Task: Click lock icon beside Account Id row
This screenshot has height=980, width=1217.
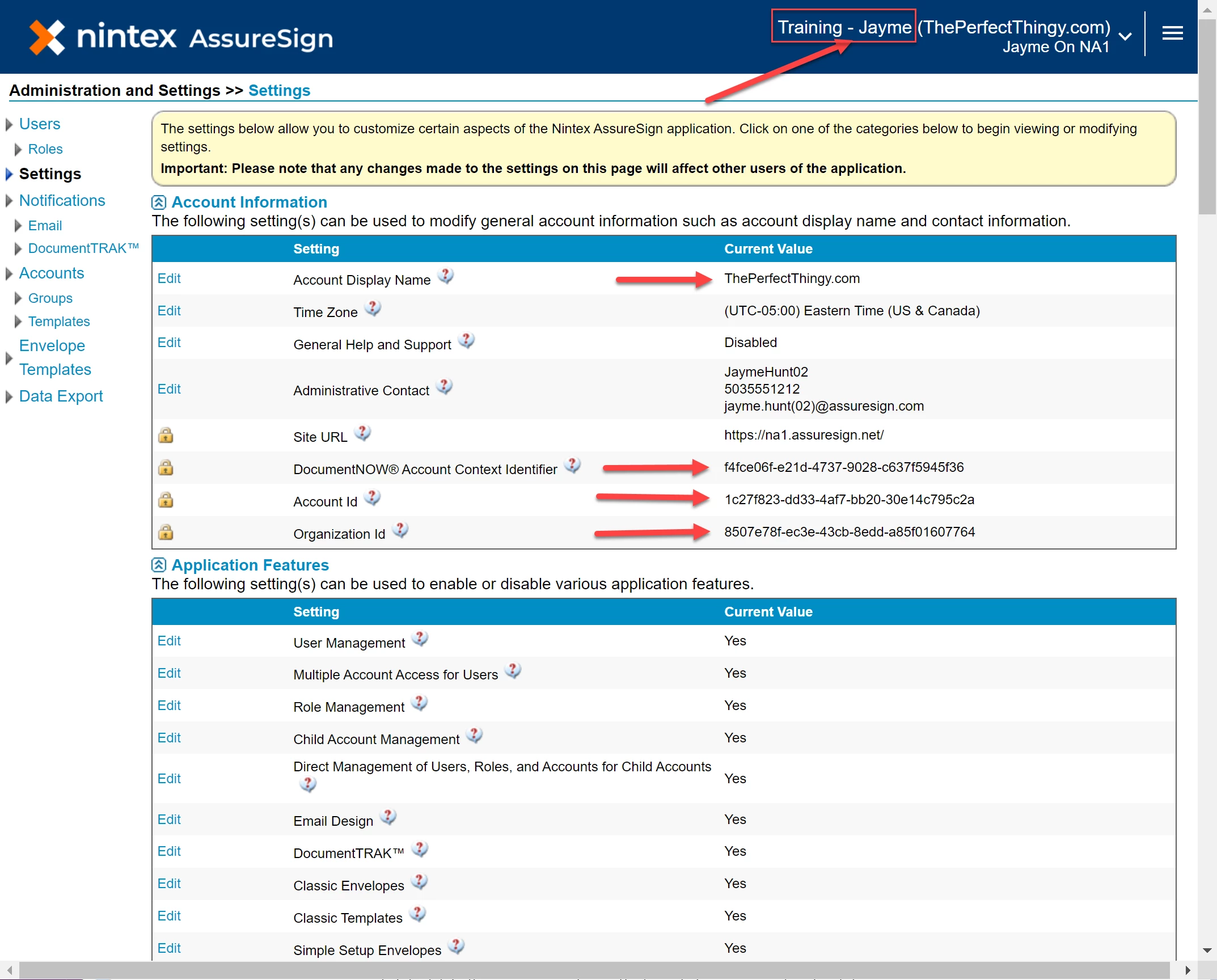Action: (x=165, y=500)
